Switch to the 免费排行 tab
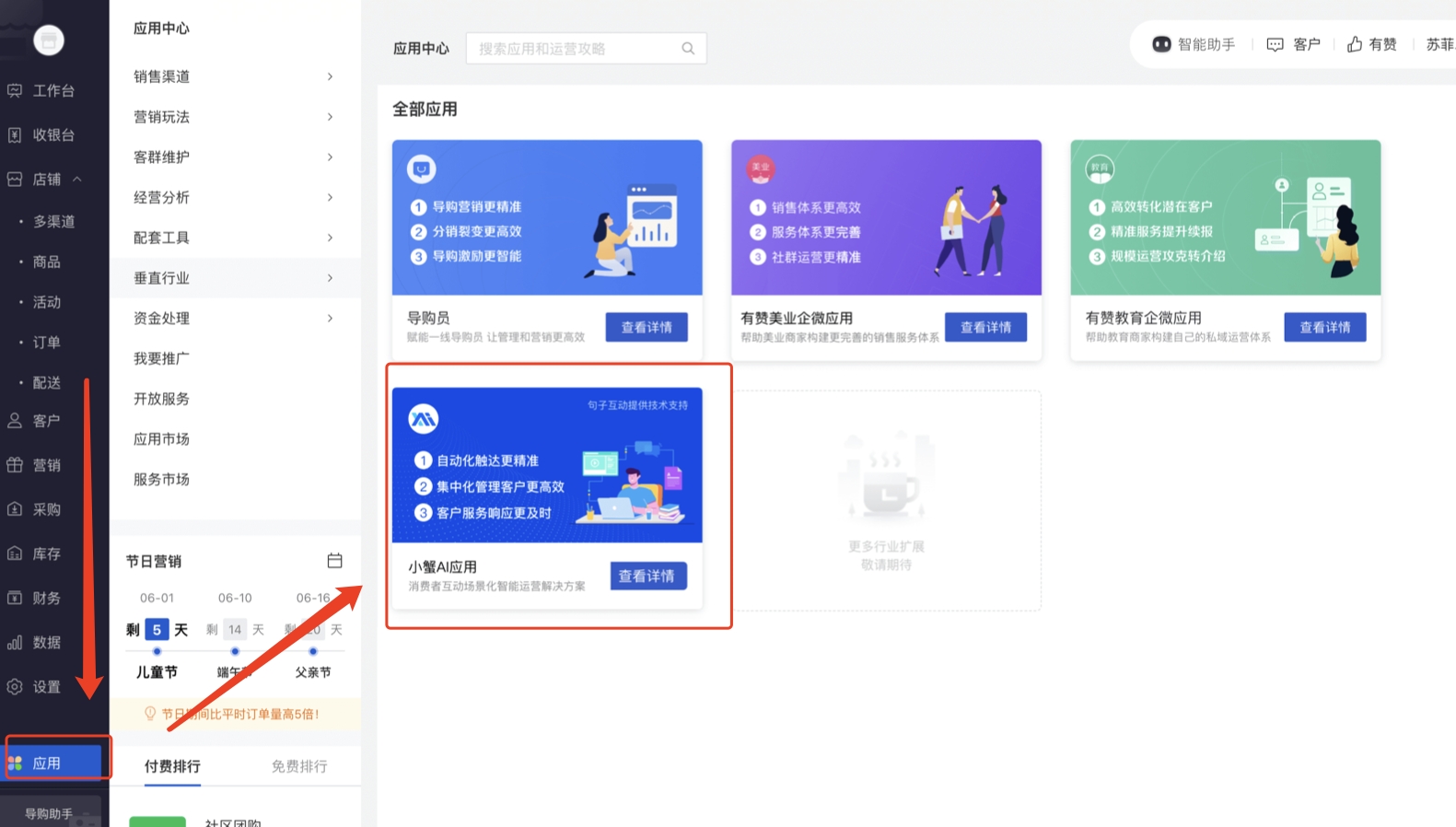This screenshot has width=1456, height=827. [299, 766]
